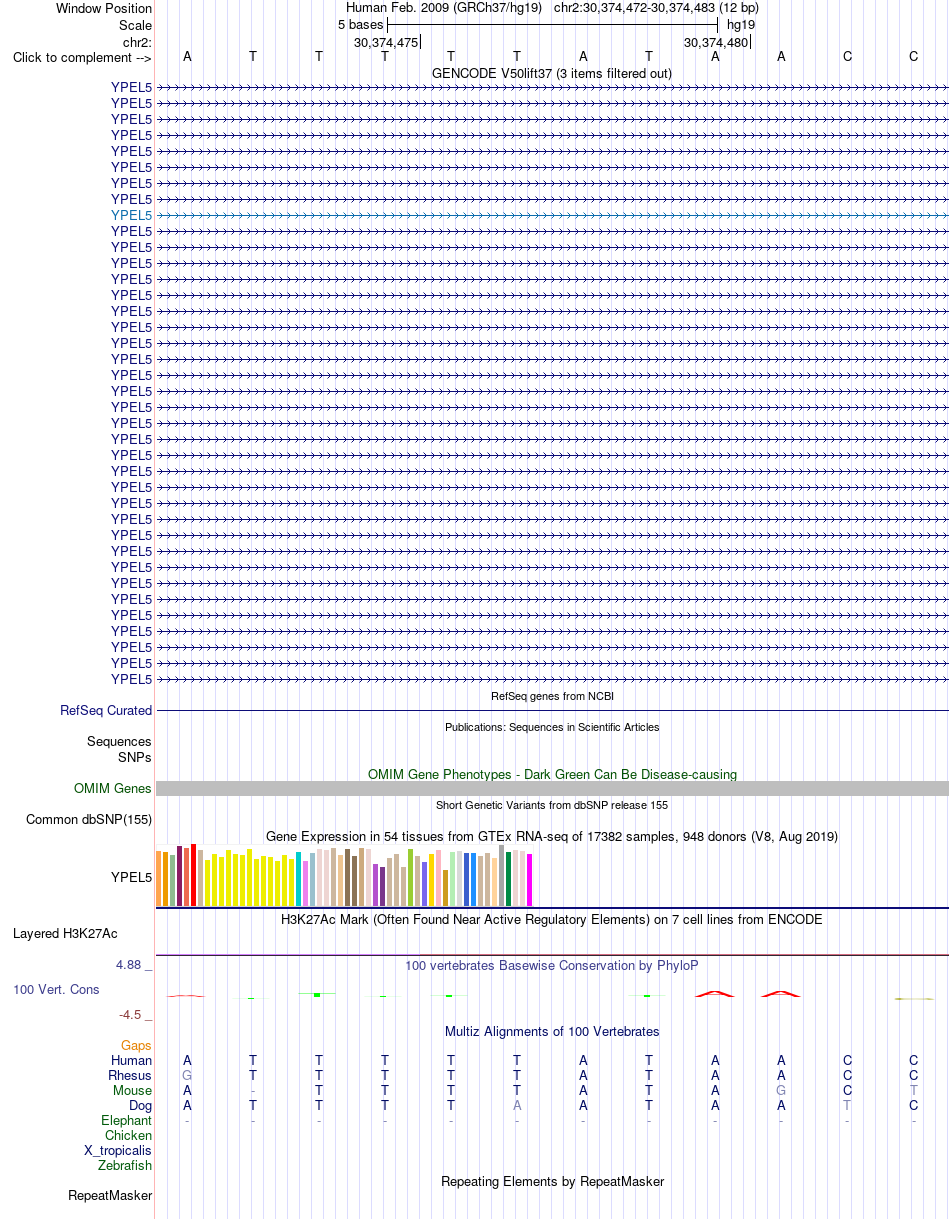
Task: Click the '5 bases' scale label
Action: point(360,24)
